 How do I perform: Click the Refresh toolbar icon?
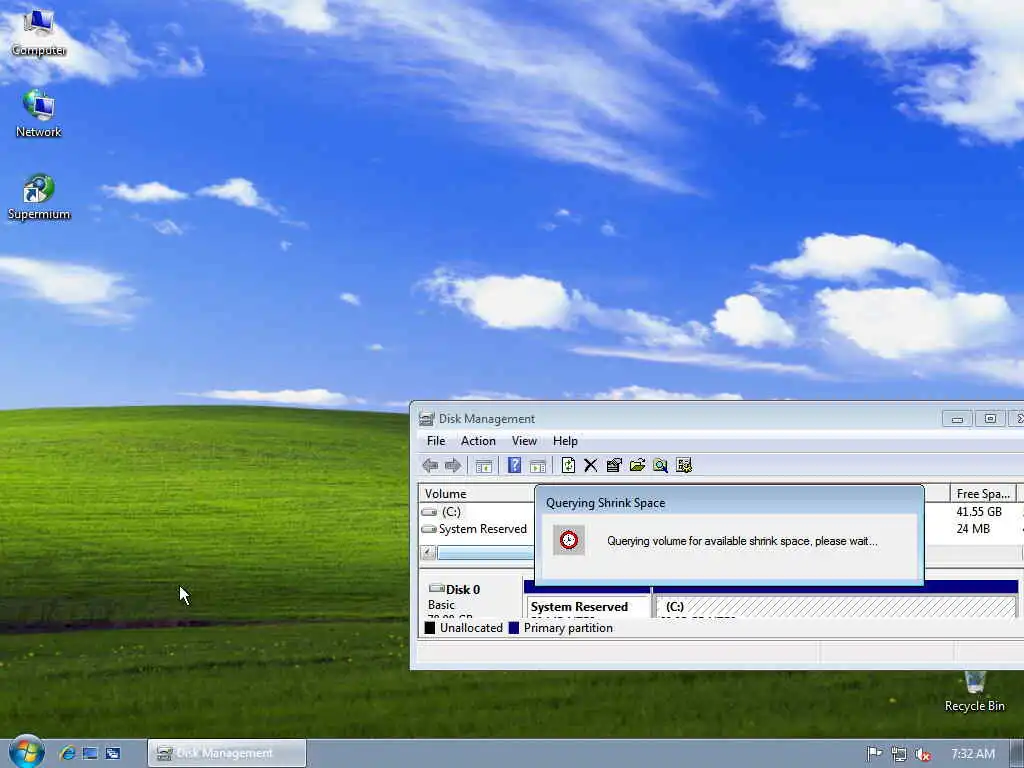pyautogui.click(x=568, y=466)
